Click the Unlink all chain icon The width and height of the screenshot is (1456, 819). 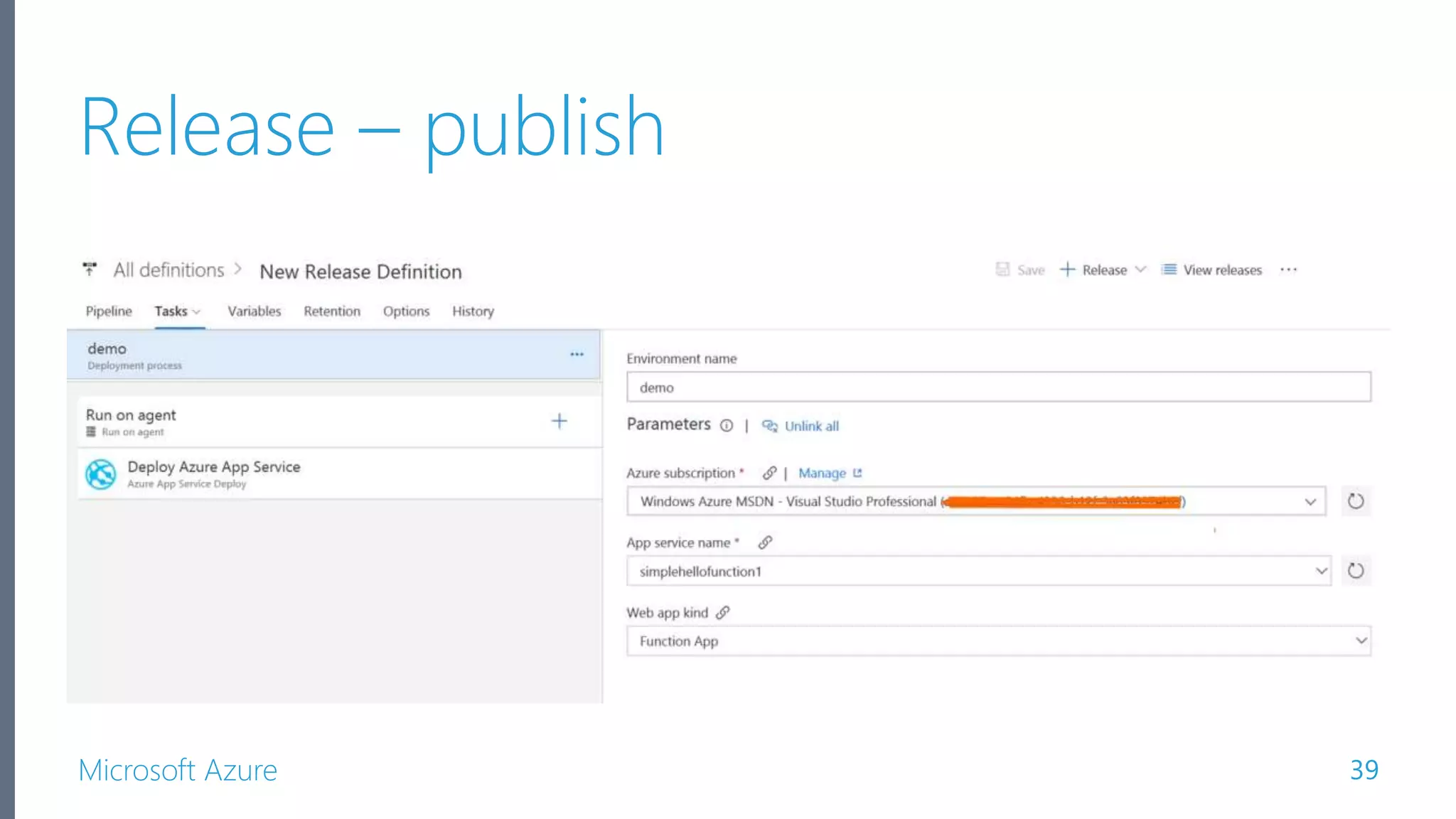(x=770, y=426)
